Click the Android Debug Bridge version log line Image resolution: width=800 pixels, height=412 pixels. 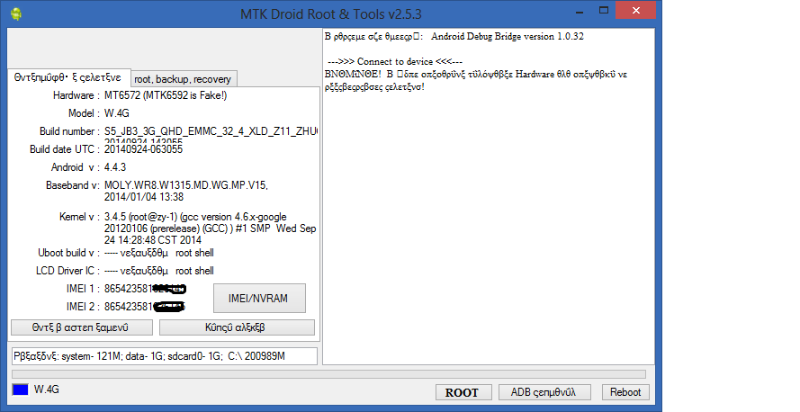tap(454, 36)
